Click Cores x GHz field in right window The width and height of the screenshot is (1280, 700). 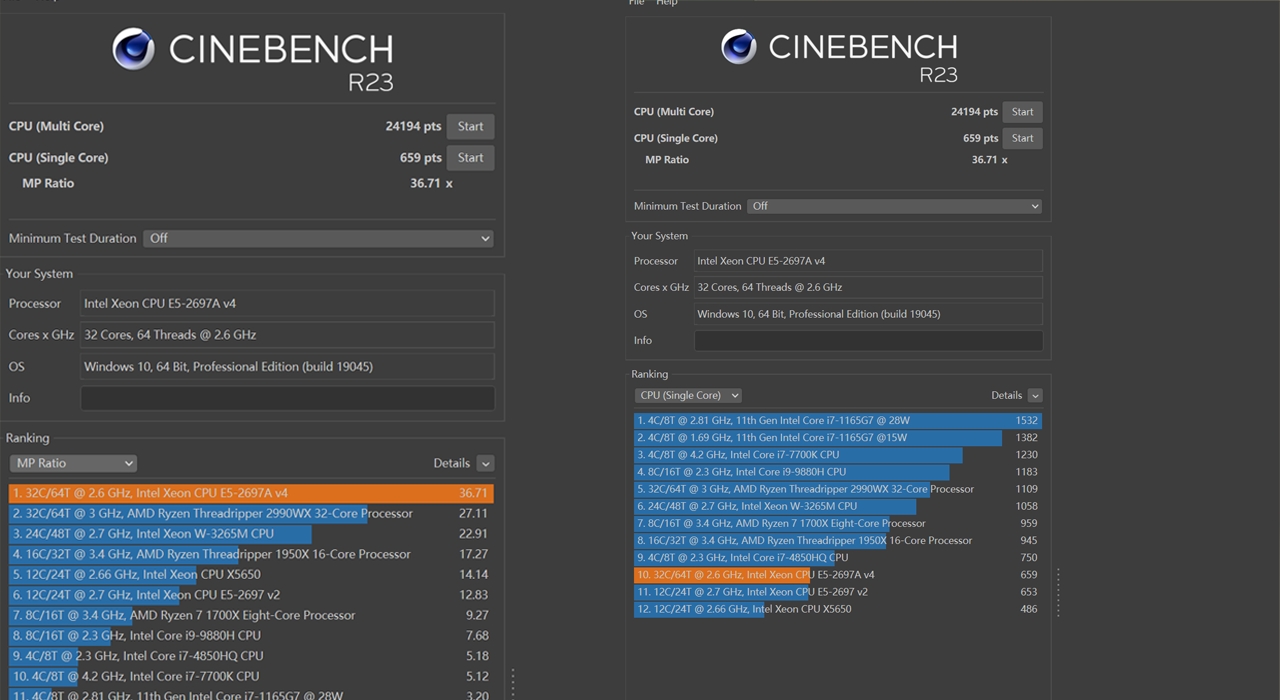[869, 287]
